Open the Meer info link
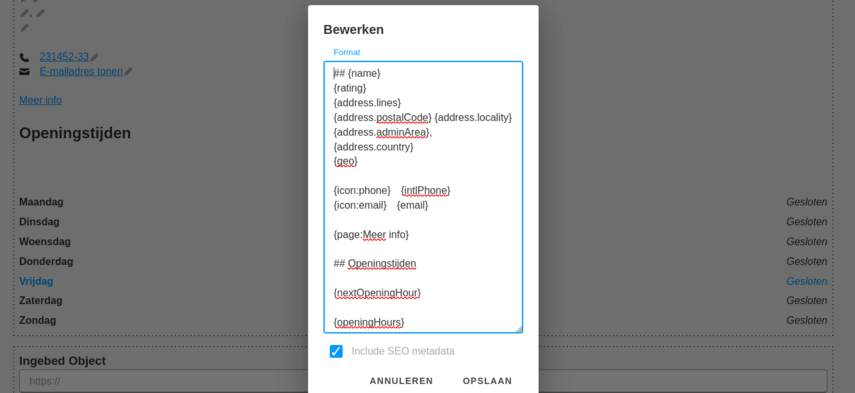Screen dimensions: 855x393 click(x=40, y=100)
